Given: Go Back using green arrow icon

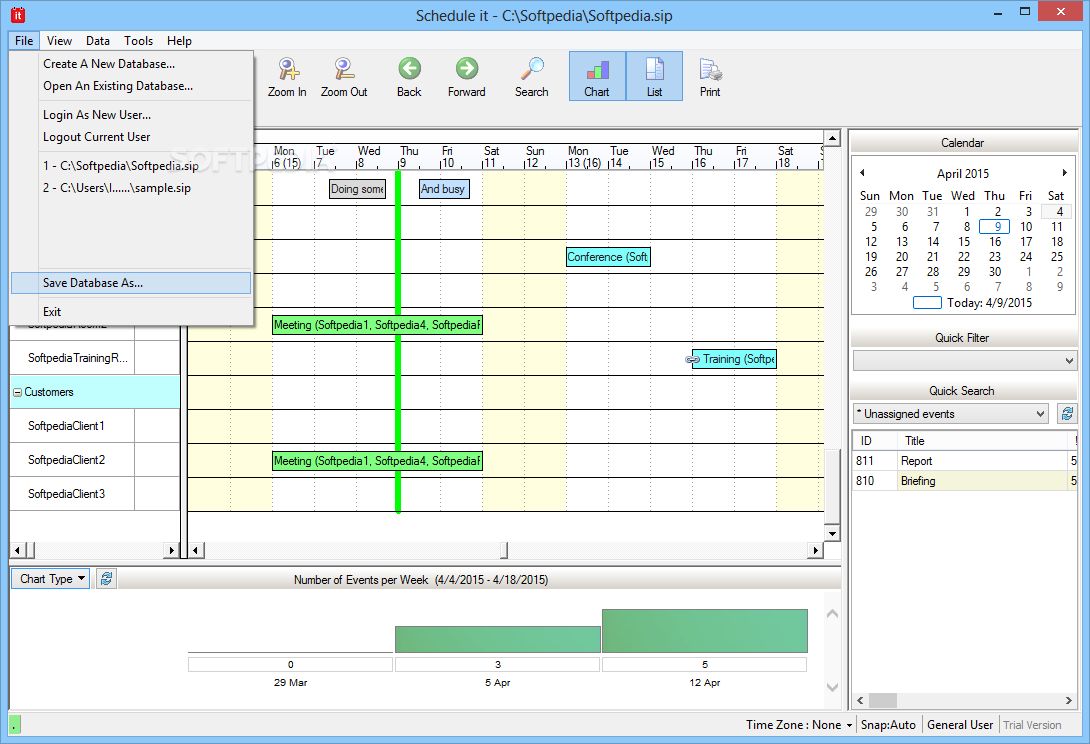Looking at the screenshot, I should click(409, 77).
